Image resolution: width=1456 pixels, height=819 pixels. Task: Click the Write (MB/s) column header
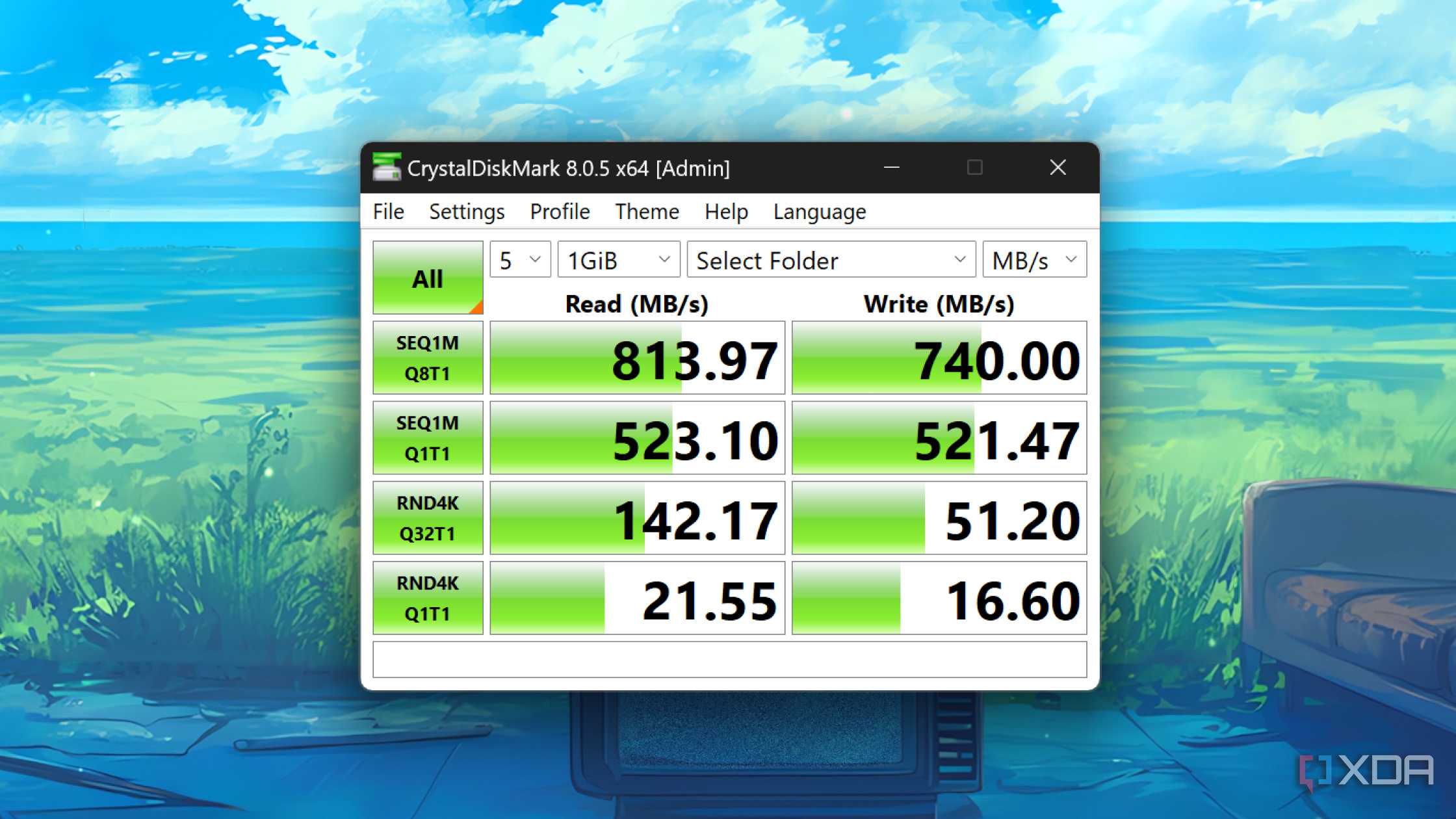939,304
